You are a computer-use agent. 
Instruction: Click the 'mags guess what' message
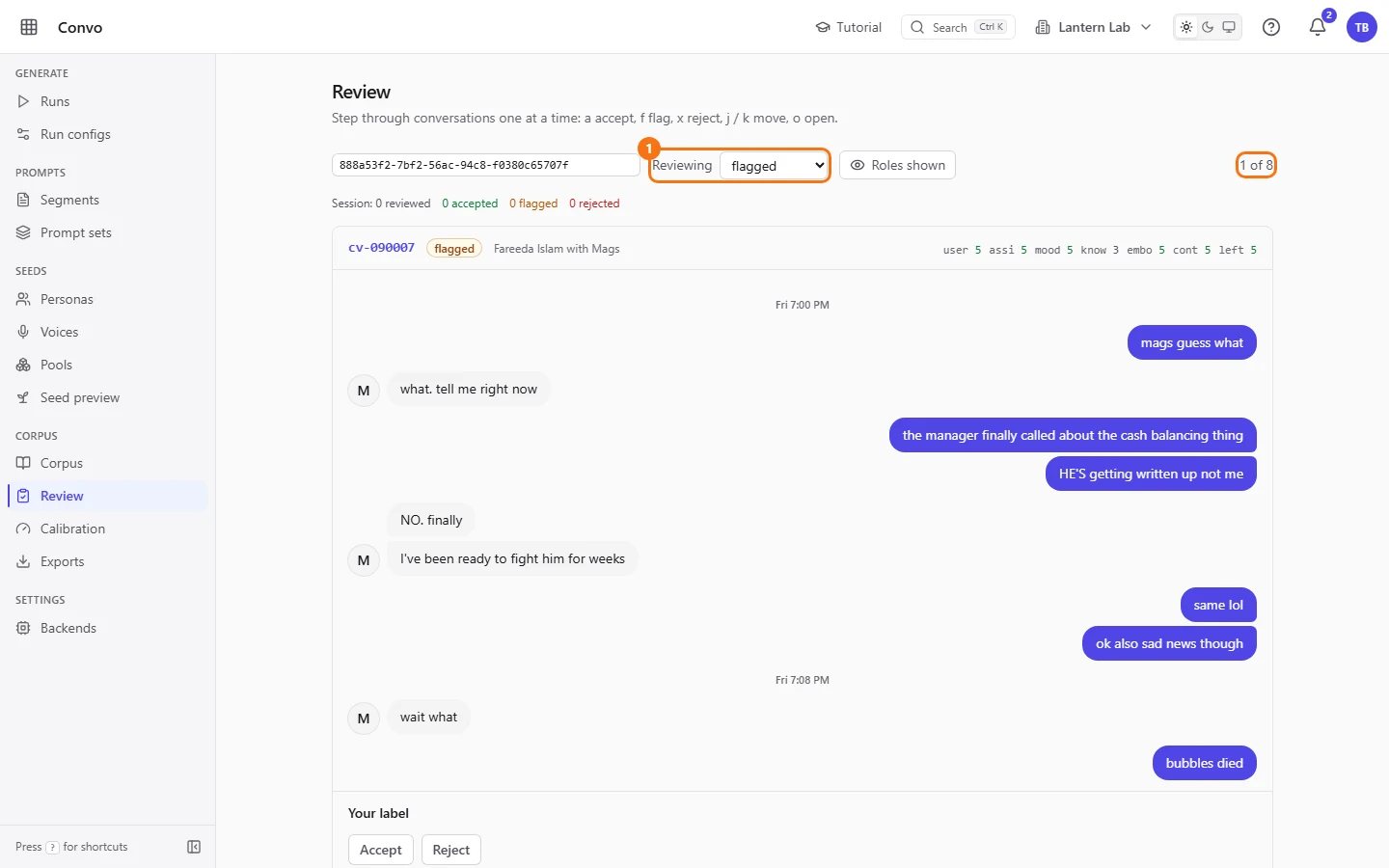[1192, 342]
